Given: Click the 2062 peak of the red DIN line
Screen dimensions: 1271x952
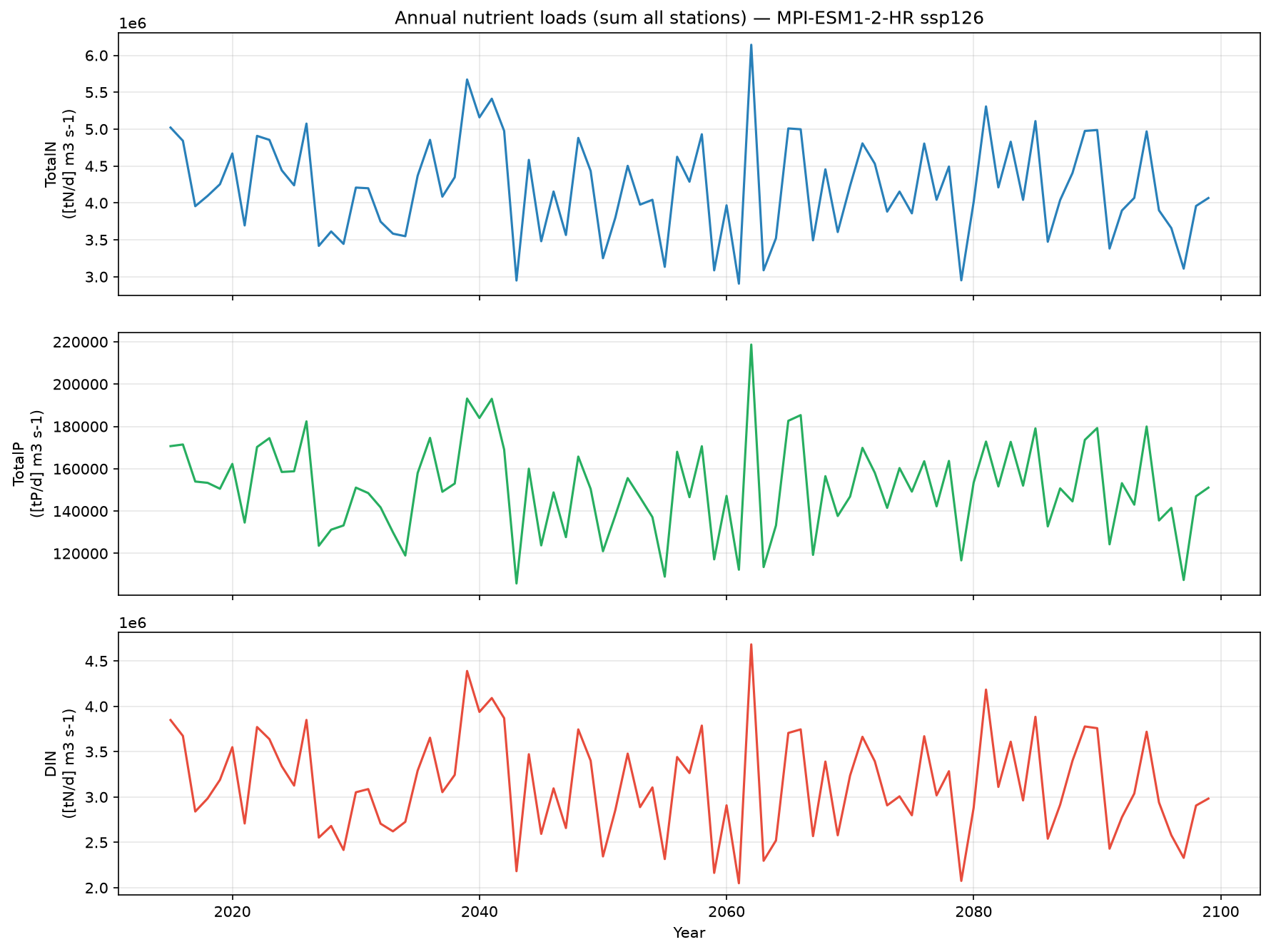Looking at the screenshot, I should click(x=751, y=644).
